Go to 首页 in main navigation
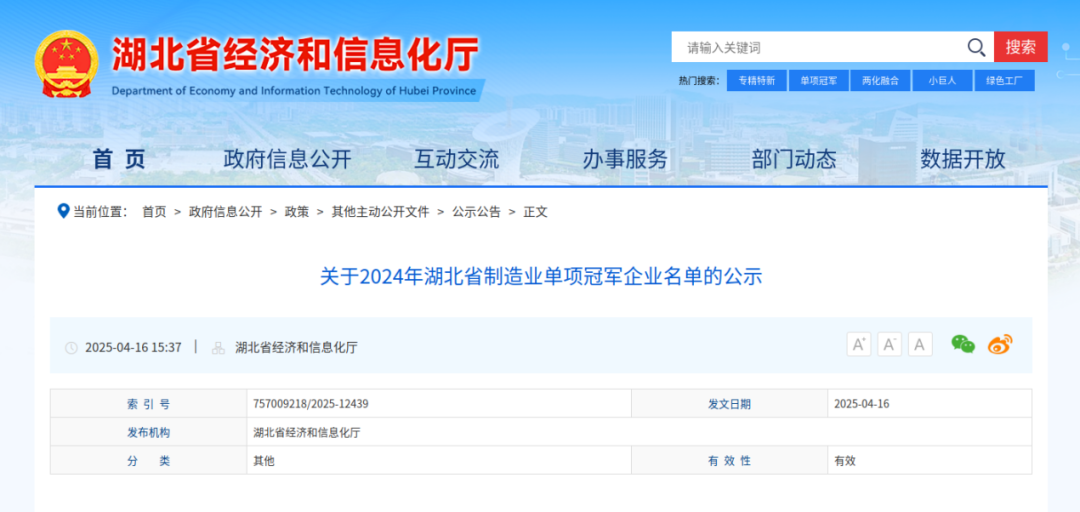The height and width of the screenshot is (512, 1080). click(119, 160)
